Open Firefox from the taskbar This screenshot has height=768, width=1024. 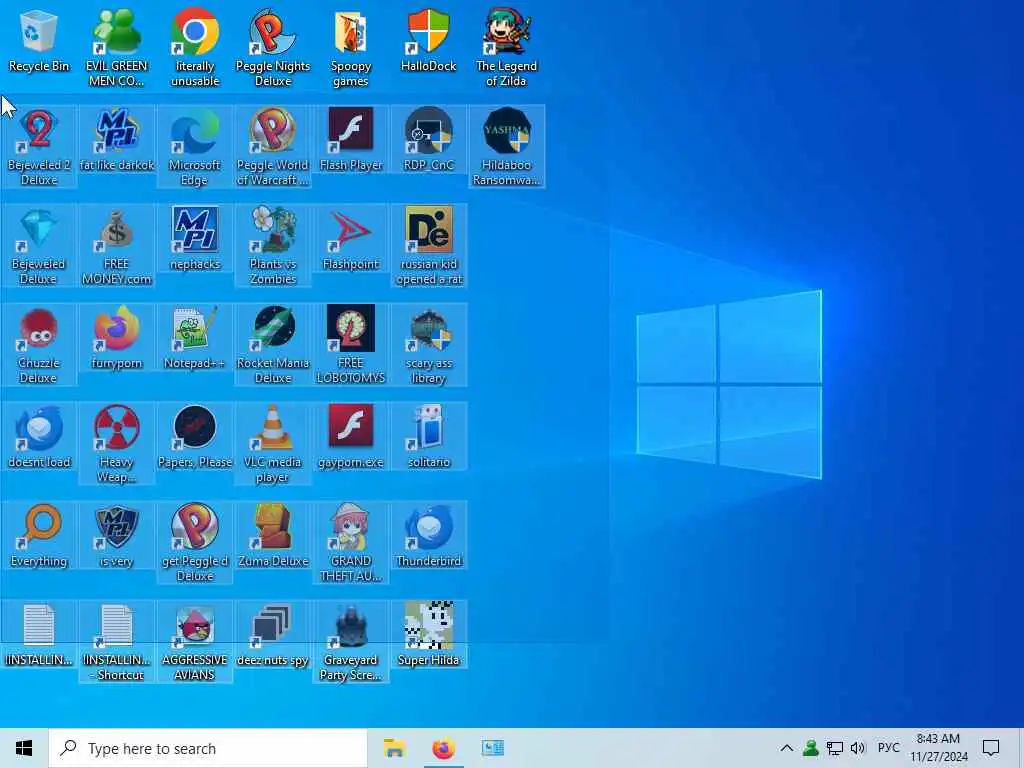pyautogui.click(x=443, y=748)
